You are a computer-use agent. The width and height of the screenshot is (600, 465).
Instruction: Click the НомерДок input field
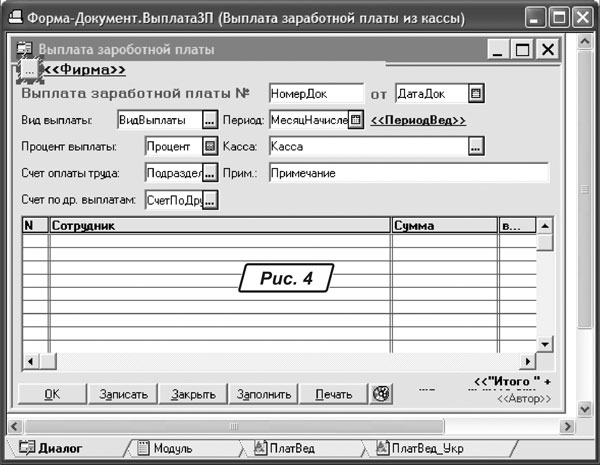pos(315,94)
